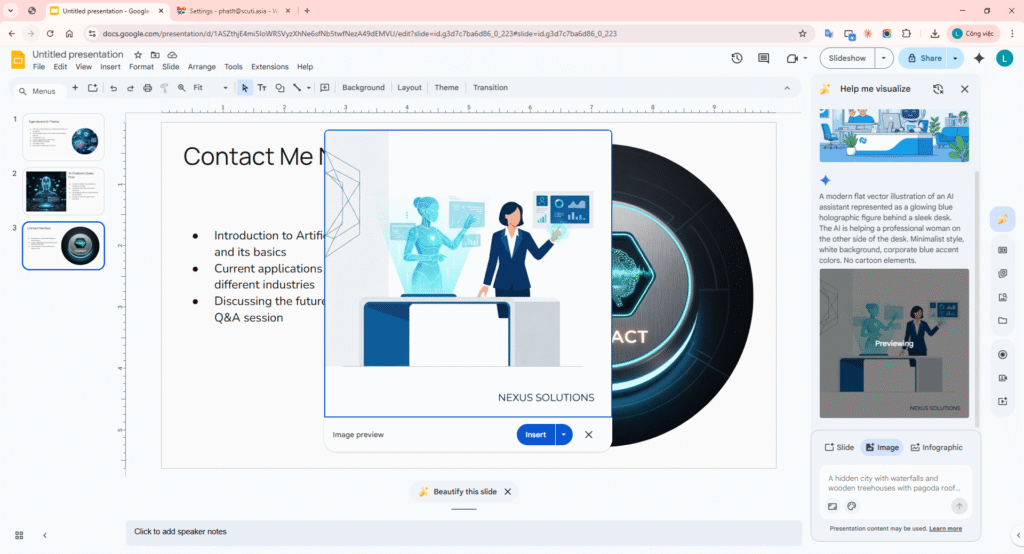Select the Image mode chip
Image resolution: width=1024 pixels, height=554 pixels.
pos(882,447)
